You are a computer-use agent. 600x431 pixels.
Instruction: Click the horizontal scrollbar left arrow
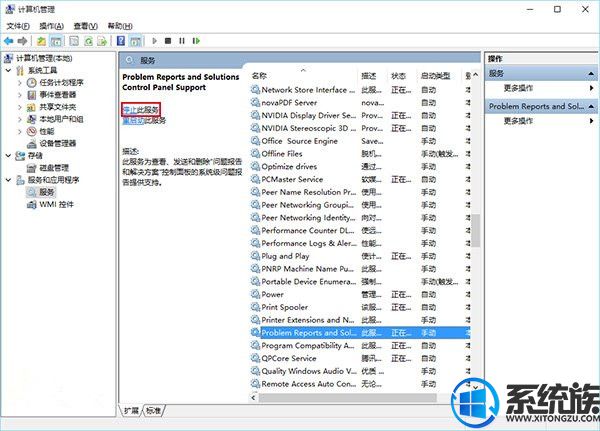coord(253,398)
